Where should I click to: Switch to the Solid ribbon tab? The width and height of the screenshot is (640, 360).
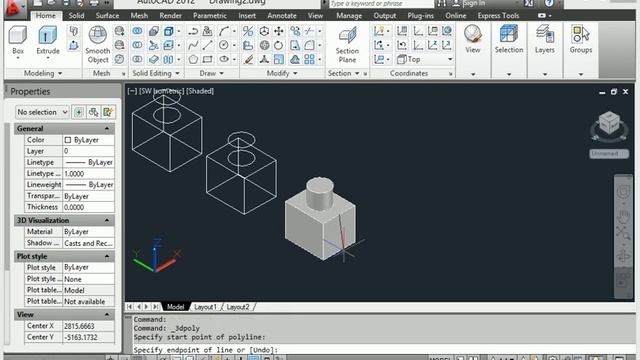[x=76, y=16]
